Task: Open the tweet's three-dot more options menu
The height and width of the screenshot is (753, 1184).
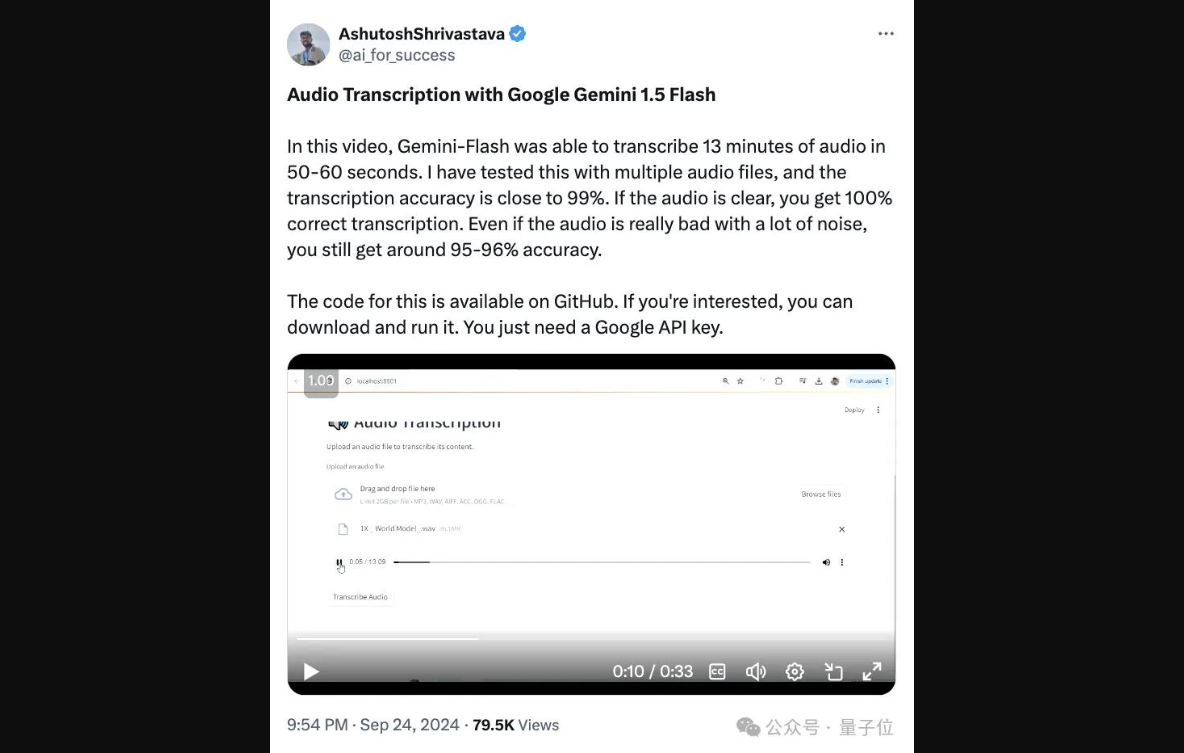Action: (x=886, y=33)
